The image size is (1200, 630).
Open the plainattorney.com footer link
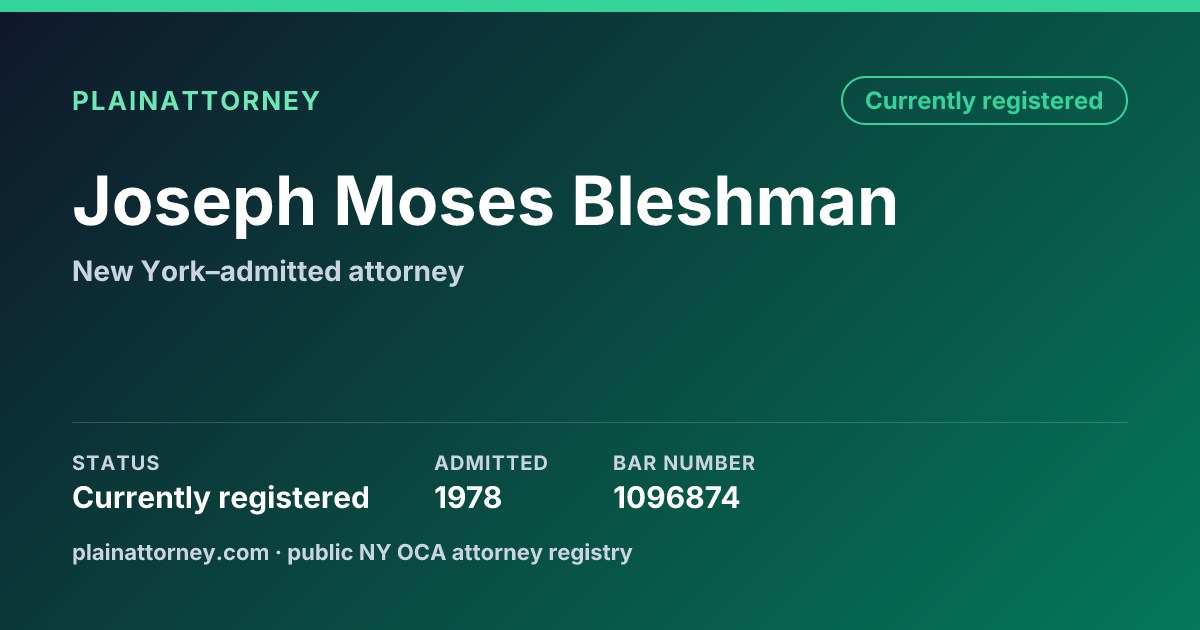pos(171,552)
